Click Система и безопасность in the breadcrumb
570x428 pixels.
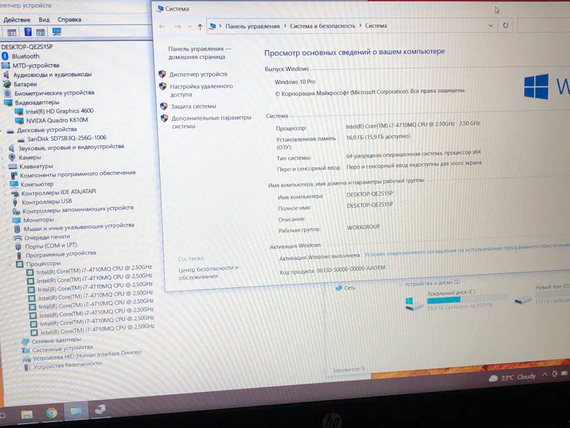[322, 26]
